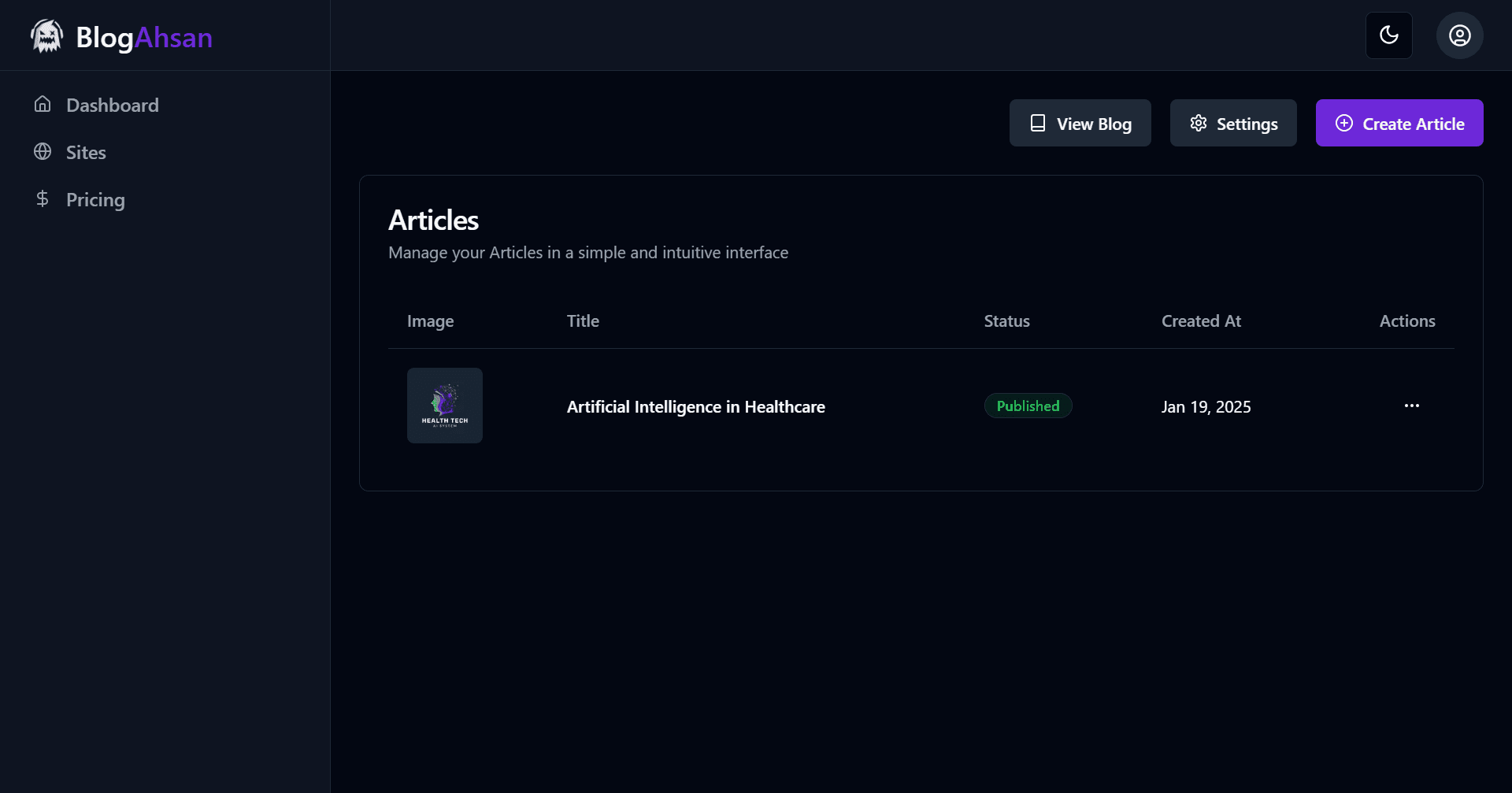The width and height of the screenshot is (1512, 793).
Task: Click the Health Tech article thumbnail
Action: tap(445, 406)
